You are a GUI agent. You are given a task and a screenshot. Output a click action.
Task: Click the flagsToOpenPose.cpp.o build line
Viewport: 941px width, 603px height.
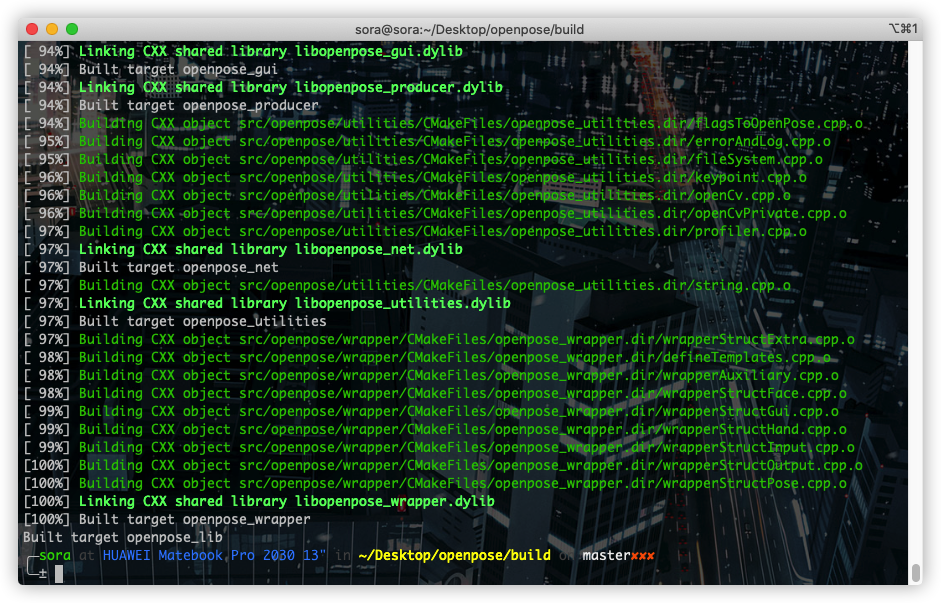coord(470,123)
